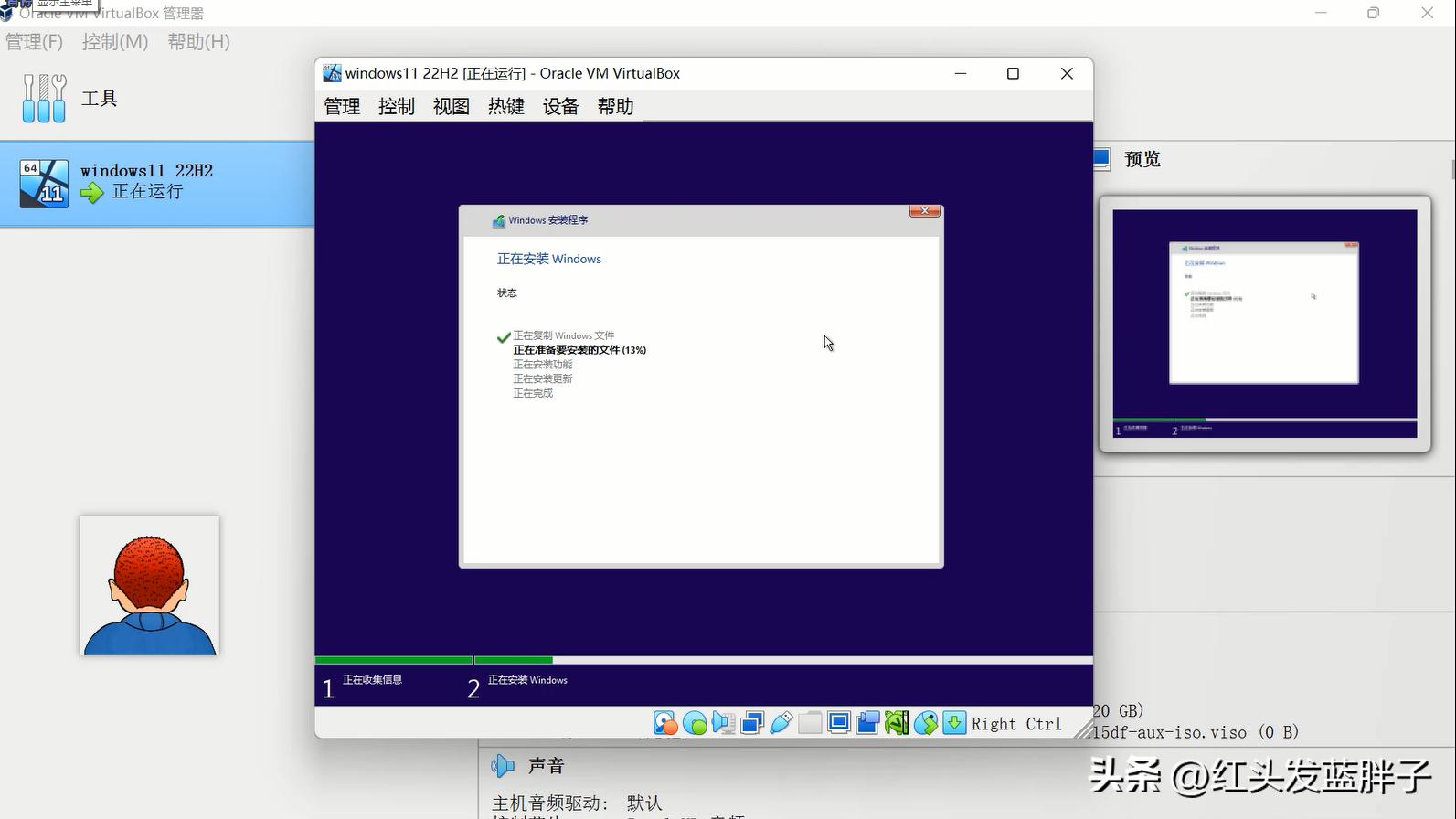Click 正在安装功能 status line
Image resolution: width=1456 pixels, height=819 pixels.
pos(542,365)
